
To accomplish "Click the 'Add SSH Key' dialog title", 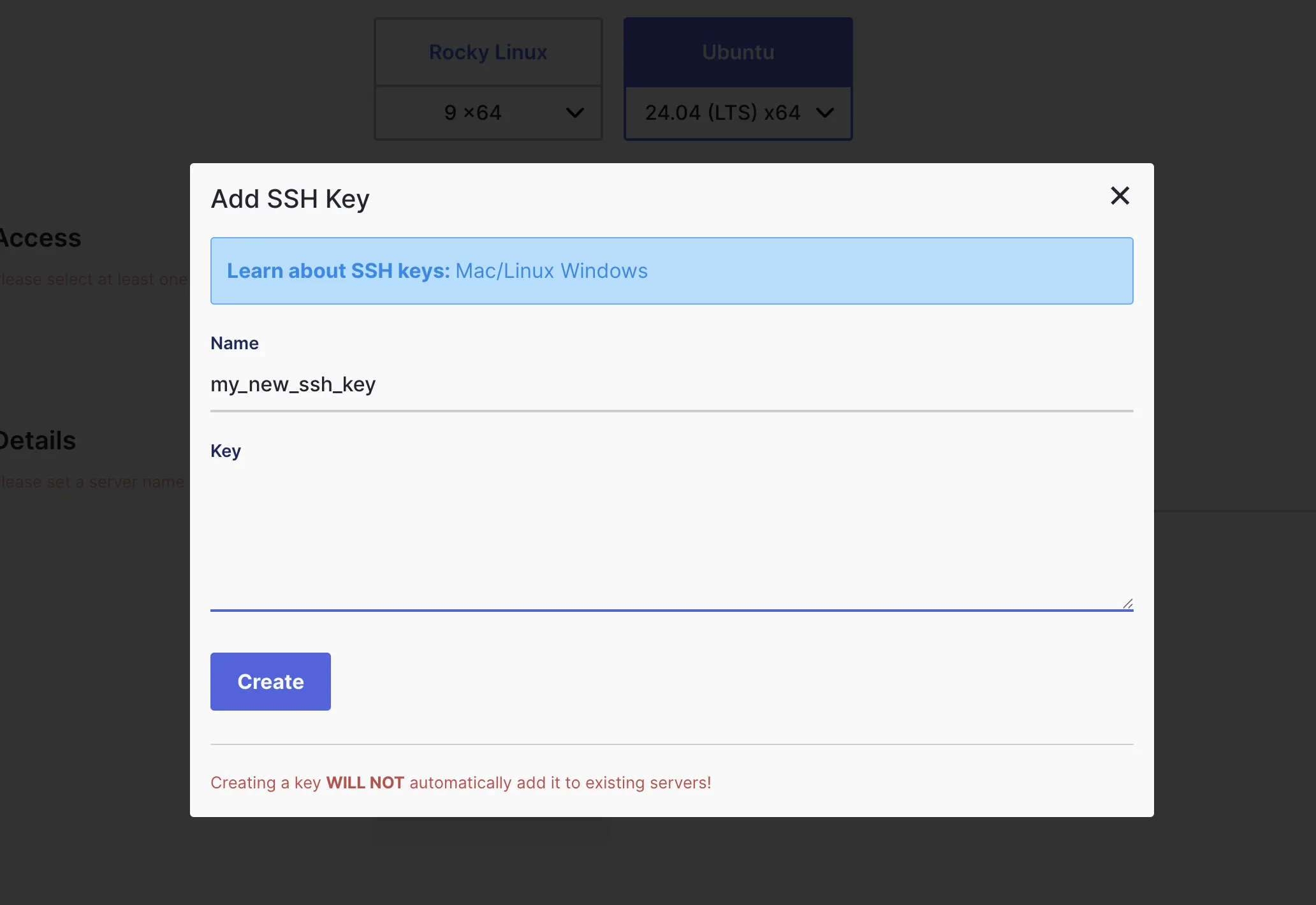I will click(290, 199).
